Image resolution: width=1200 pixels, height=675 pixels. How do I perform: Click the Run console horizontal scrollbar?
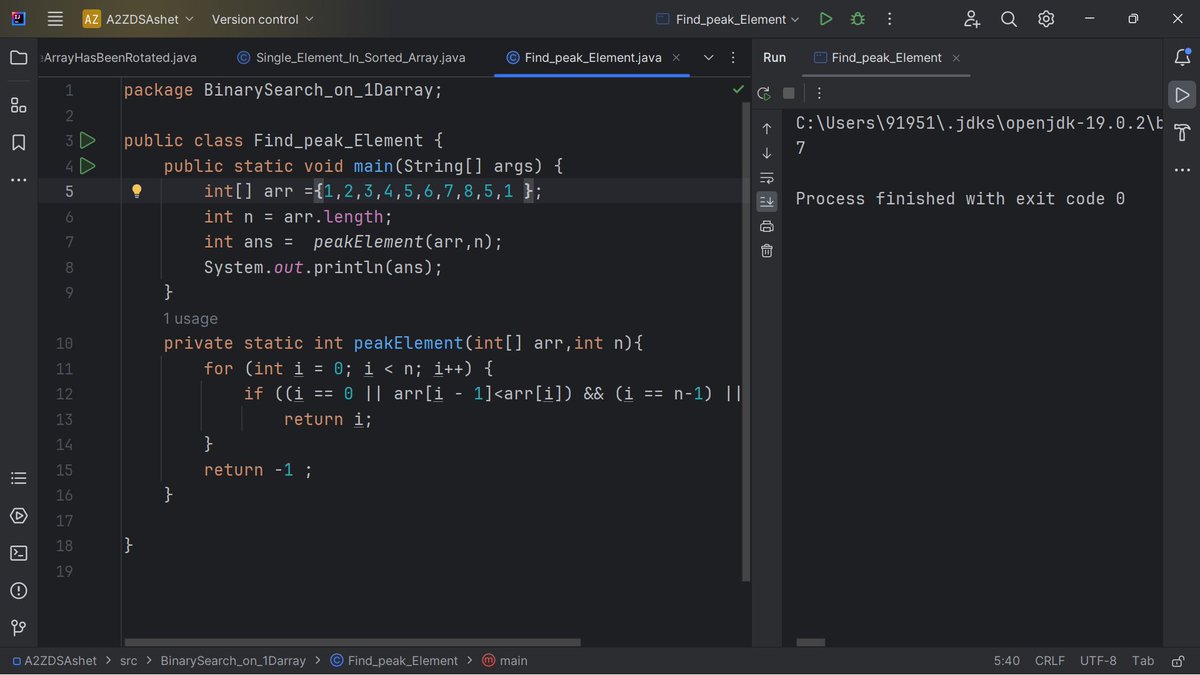click(x=811, y=643)
